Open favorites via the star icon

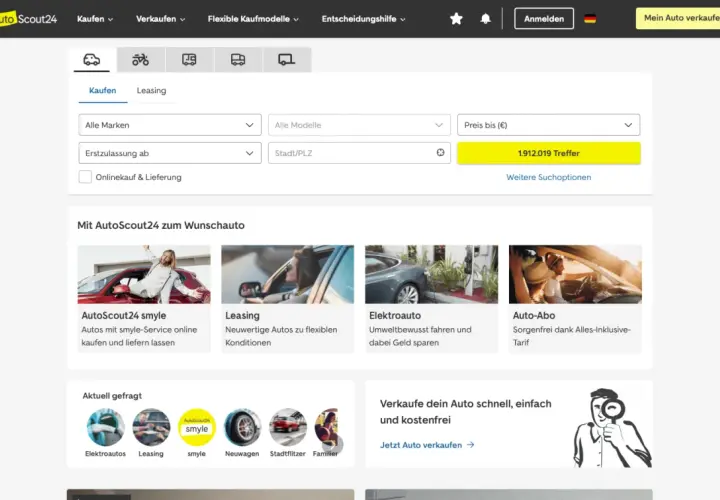click(456, 19)
